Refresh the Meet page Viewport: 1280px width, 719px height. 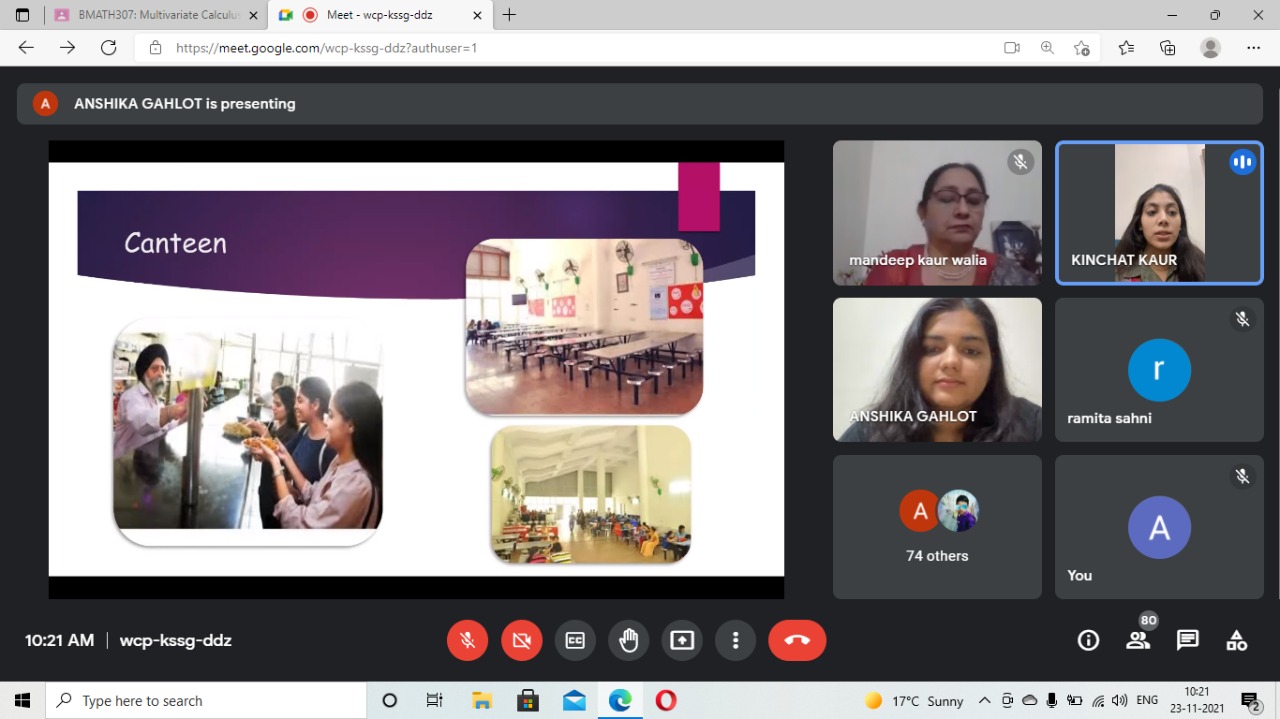tap(108, 48)
